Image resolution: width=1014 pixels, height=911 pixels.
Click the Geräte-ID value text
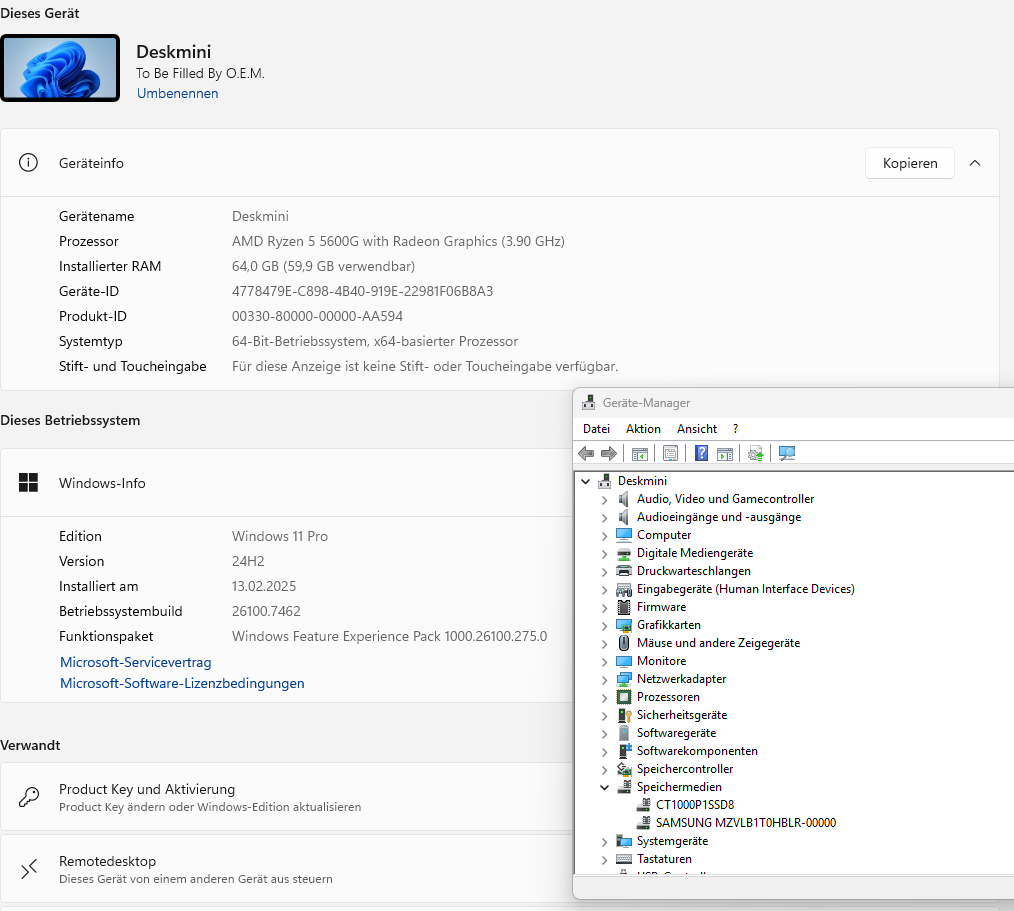(362, 291)
